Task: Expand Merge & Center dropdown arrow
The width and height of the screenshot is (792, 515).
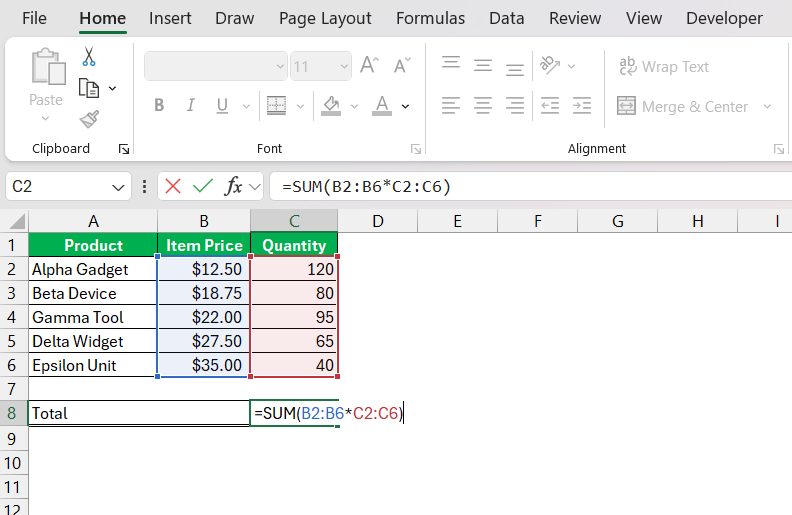Action: pos(767,107)
